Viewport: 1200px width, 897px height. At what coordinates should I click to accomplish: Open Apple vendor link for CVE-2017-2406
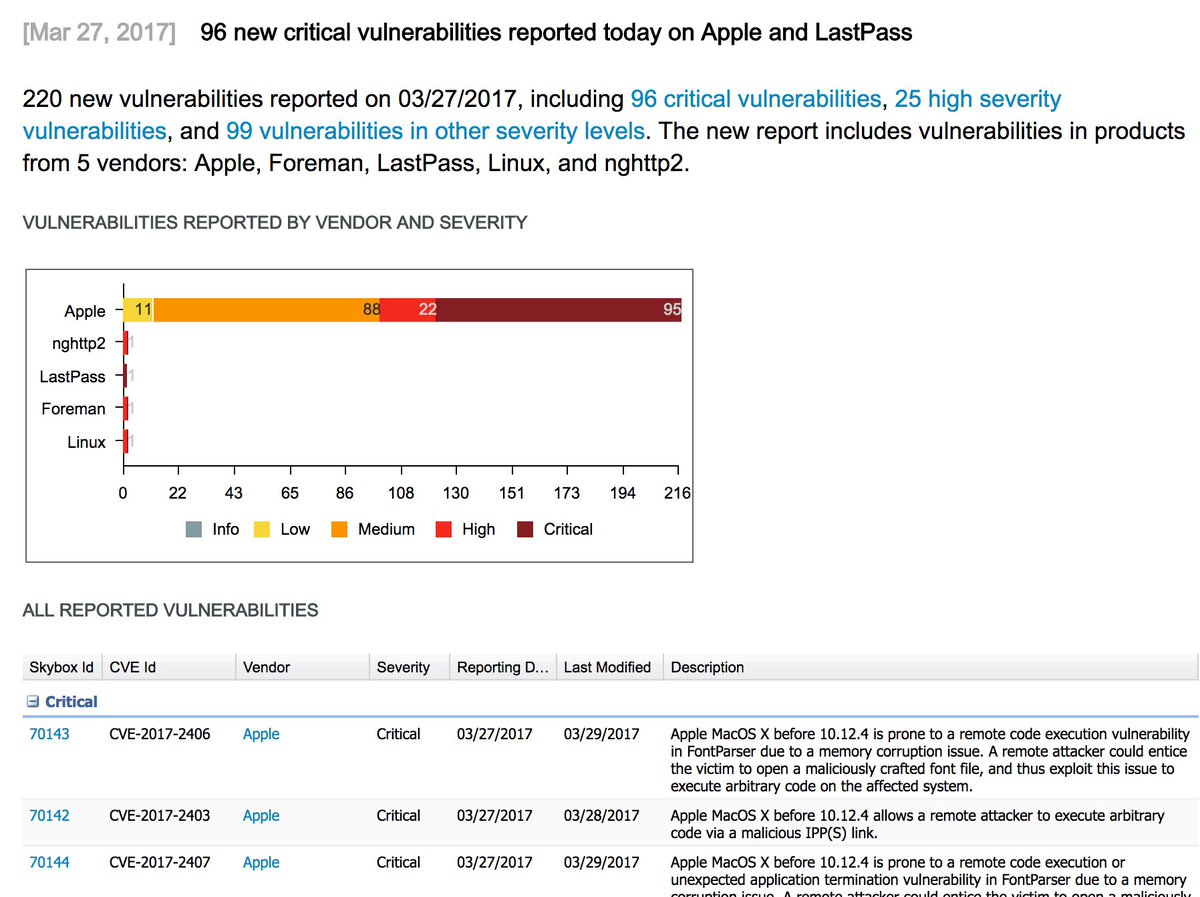point(261,734)
